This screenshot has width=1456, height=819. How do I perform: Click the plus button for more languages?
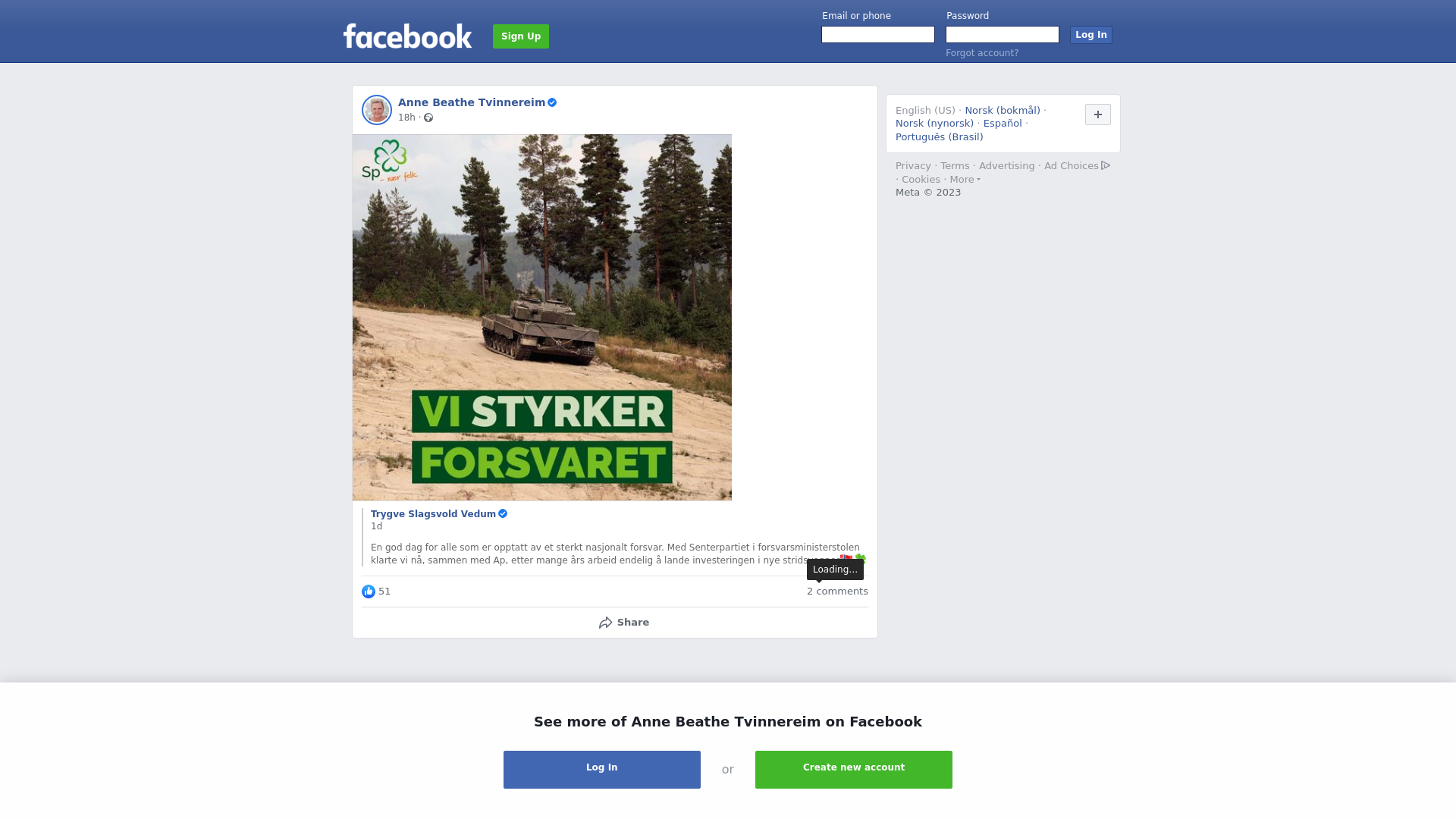pyautogui.click(x=1098, y=115)
